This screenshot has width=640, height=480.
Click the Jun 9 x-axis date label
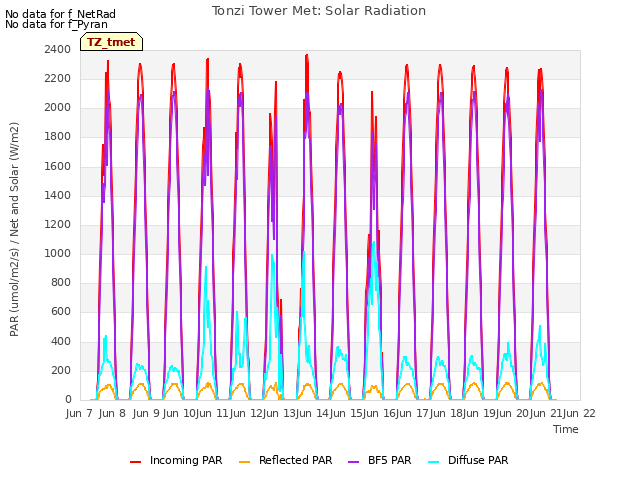tap(146, 413)
